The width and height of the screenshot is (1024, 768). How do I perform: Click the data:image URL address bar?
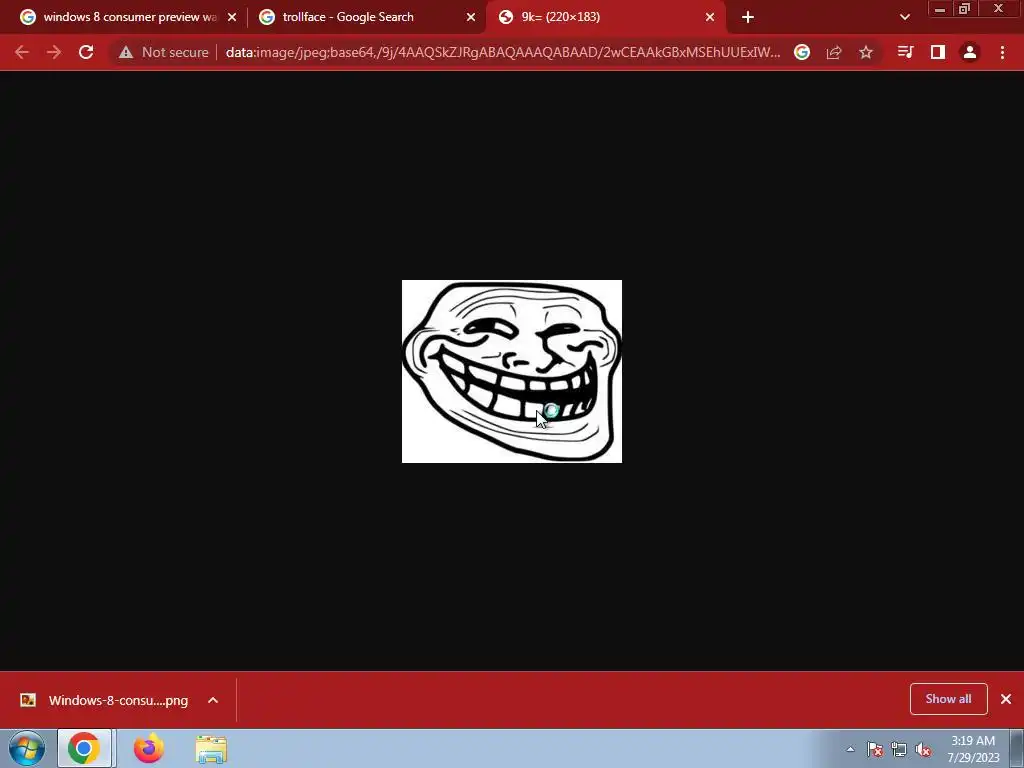(x=503, y=52)
